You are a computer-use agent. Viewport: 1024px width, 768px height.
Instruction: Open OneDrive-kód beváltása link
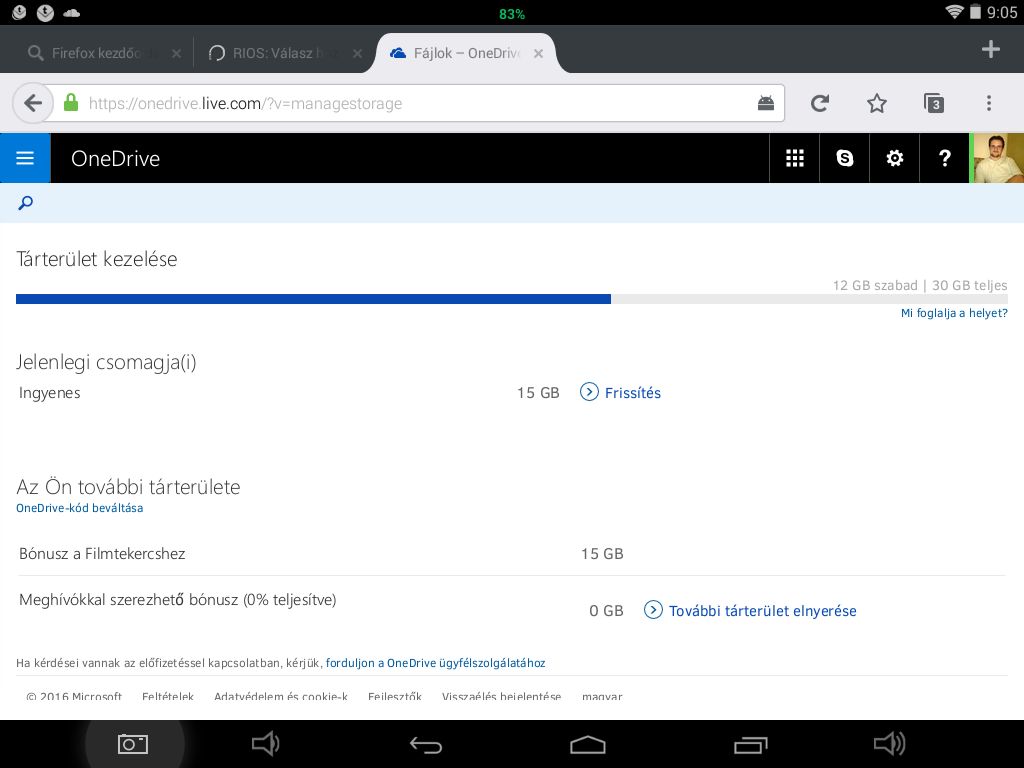click(x=80, y=508)
